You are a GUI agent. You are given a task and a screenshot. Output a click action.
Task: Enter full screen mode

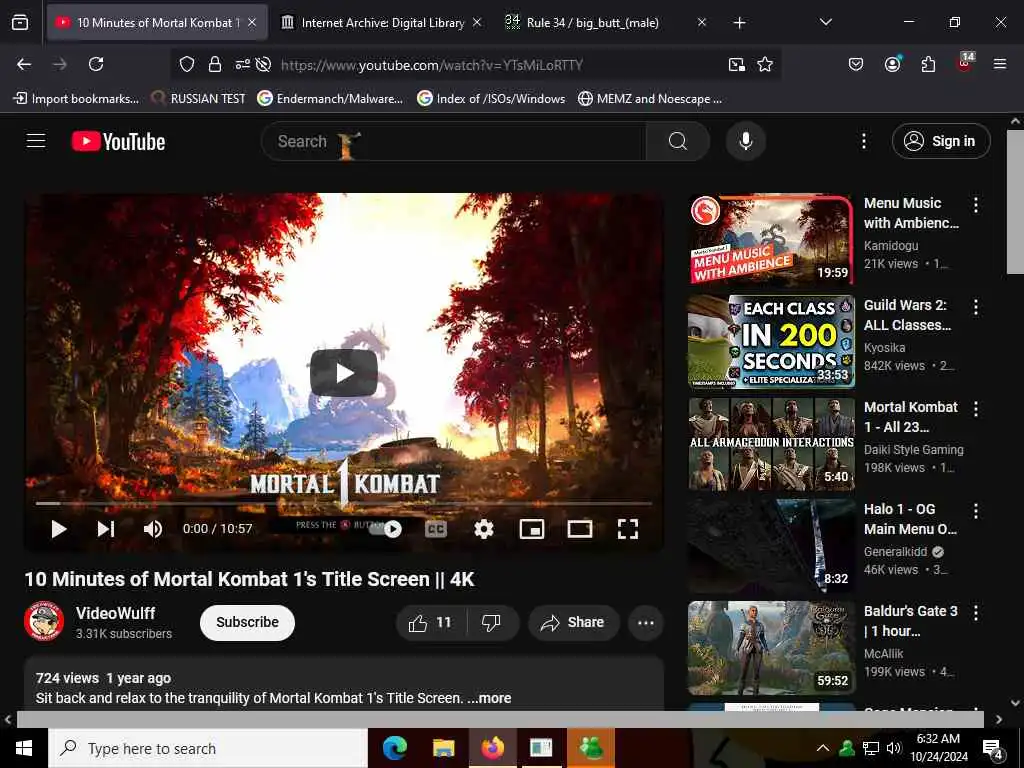(x=628, y=529)
